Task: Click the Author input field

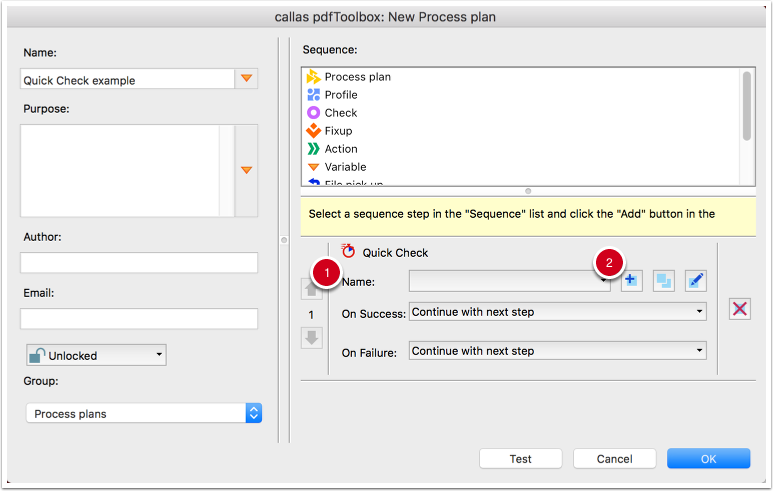Action: tap(139, 263)
